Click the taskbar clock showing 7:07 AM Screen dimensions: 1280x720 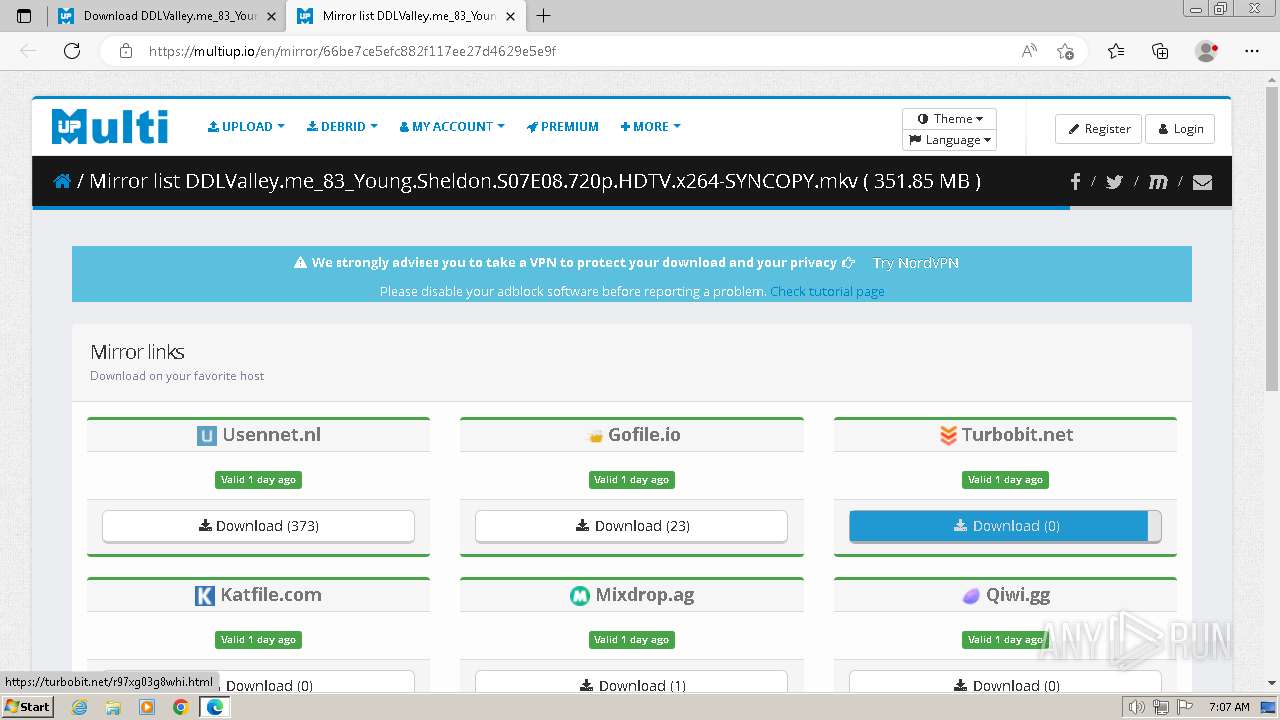click(1228, 707)
